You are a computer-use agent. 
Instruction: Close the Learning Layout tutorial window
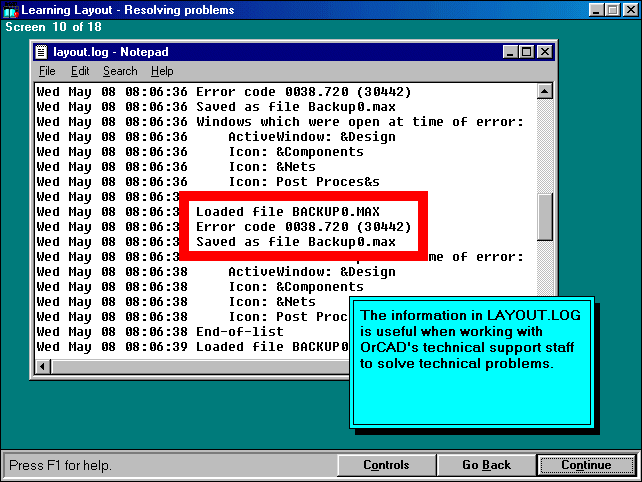click(630, 10)
